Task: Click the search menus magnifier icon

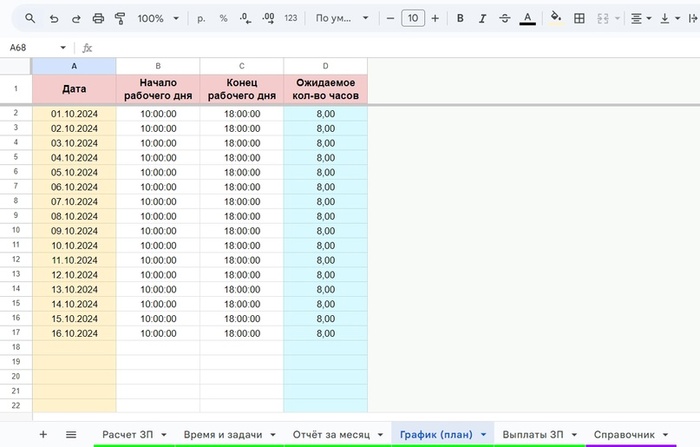Action: [30, 18]
